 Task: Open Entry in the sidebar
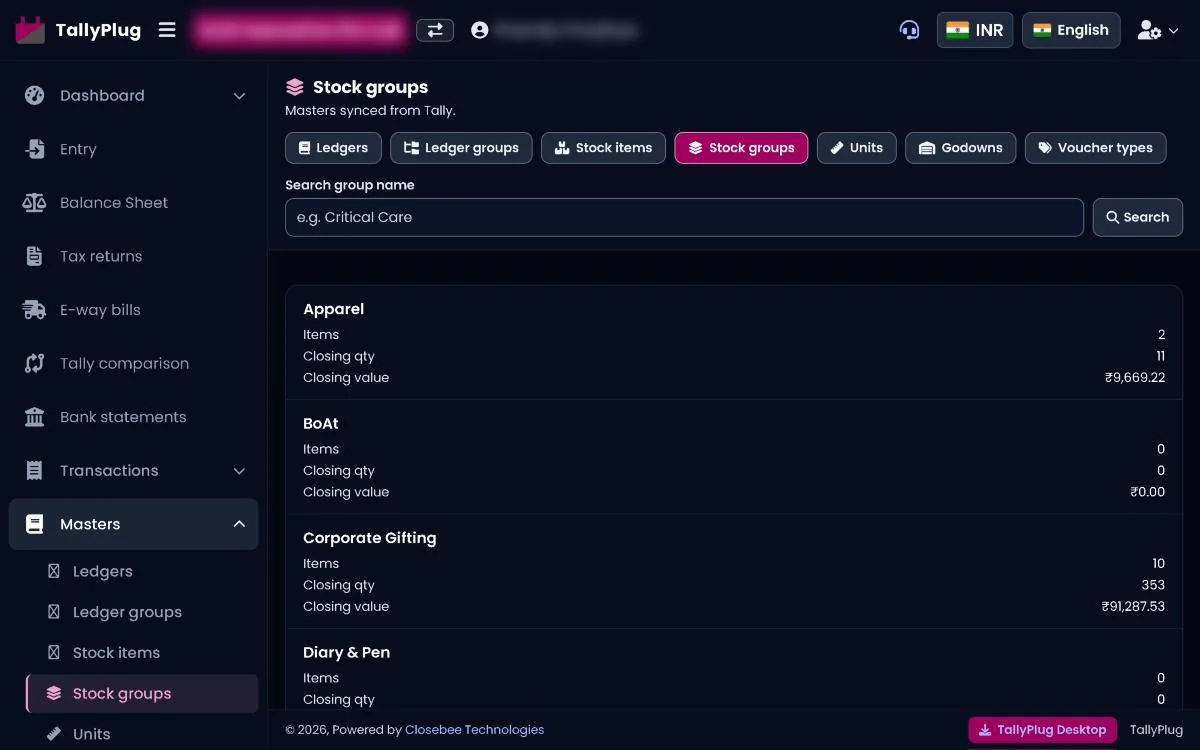[x=134, y=149]
